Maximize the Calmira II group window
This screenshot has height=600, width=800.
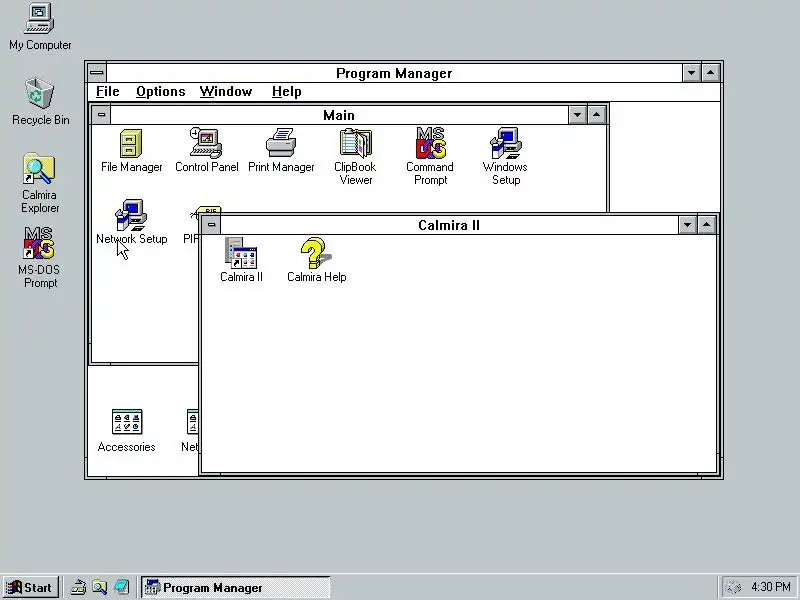[x=707, y=224]
